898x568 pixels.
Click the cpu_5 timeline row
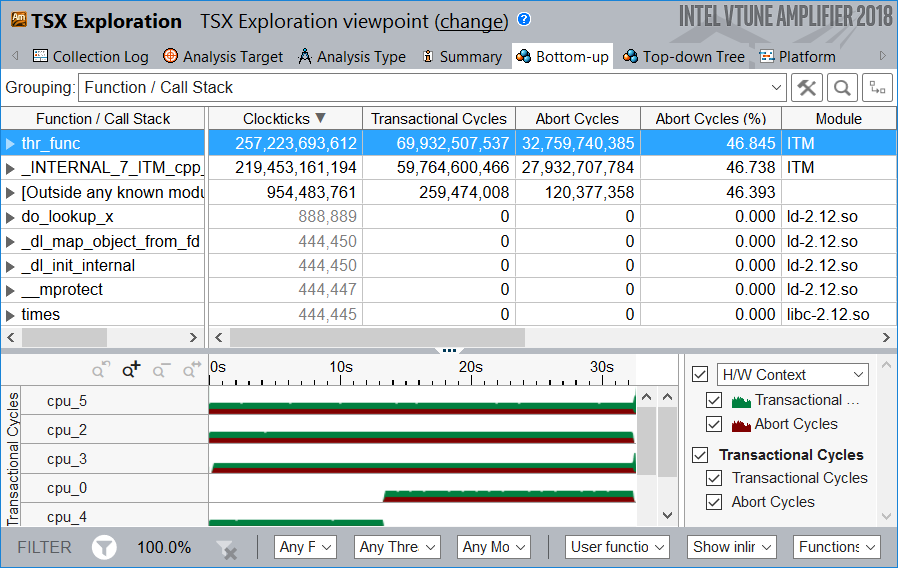pyautogui.click(x=422, y=400)
